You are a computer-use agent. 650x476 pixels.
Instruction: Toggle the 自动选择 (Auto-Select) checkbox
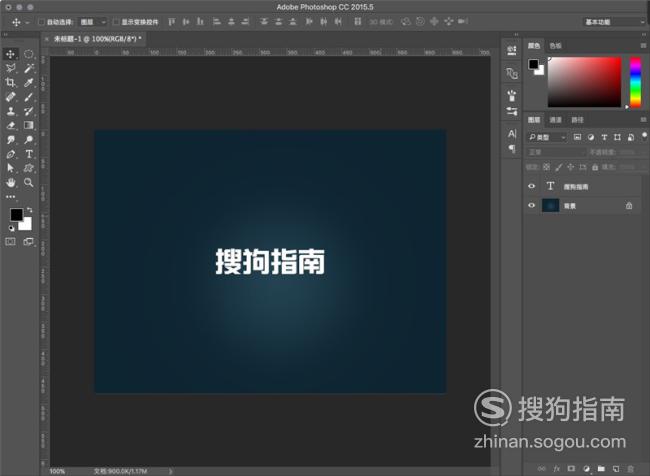[x=41, y=22]
